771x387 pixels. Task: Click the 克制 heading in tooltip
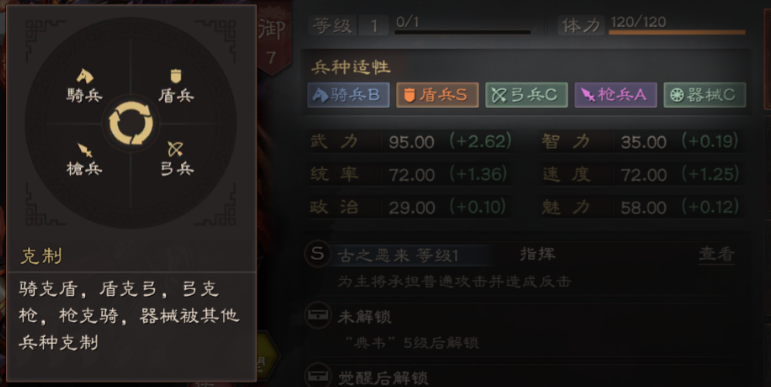coord(41,256)
